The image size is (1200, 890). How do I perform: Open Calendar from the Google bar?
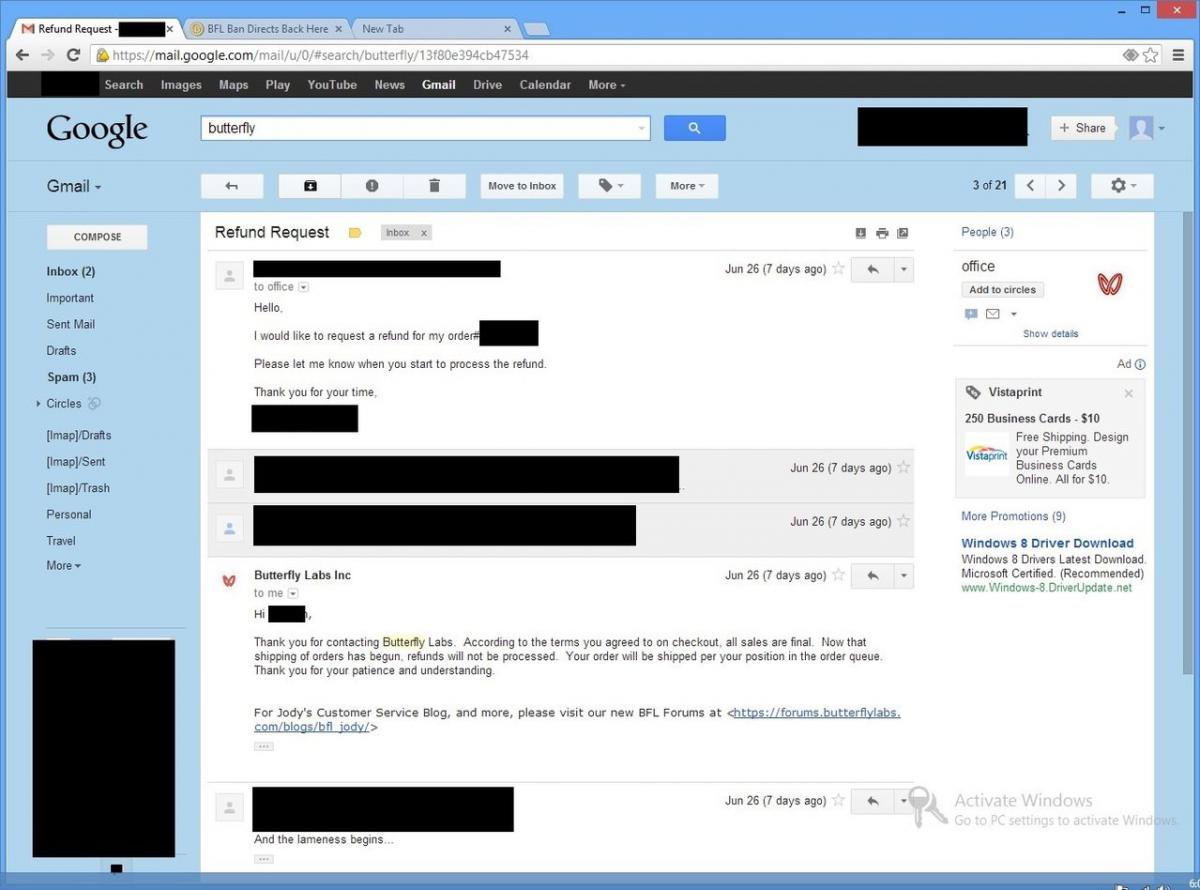545,85
